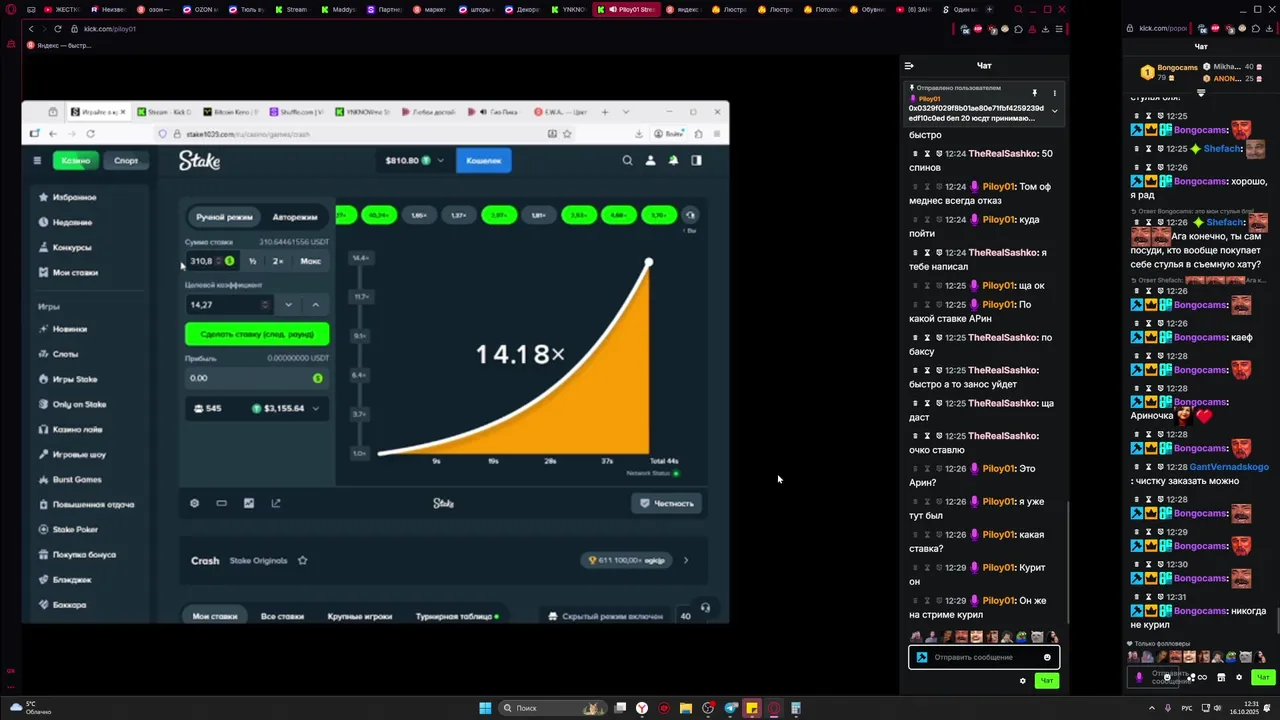The height and width of the screenshot is (720, 1280).
Task: Open Крупные игроки tab
Action: [x=360, y=616]
